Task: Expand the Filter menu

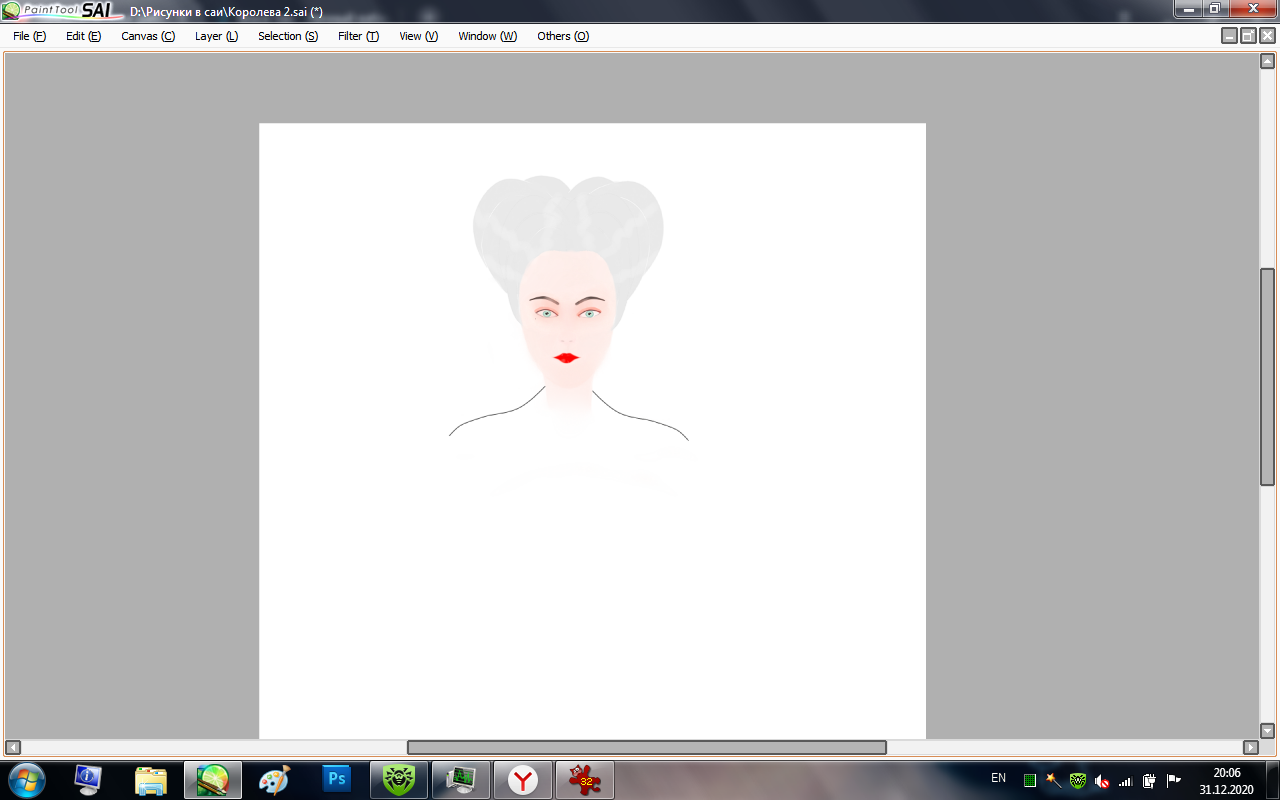Action: 358,36
